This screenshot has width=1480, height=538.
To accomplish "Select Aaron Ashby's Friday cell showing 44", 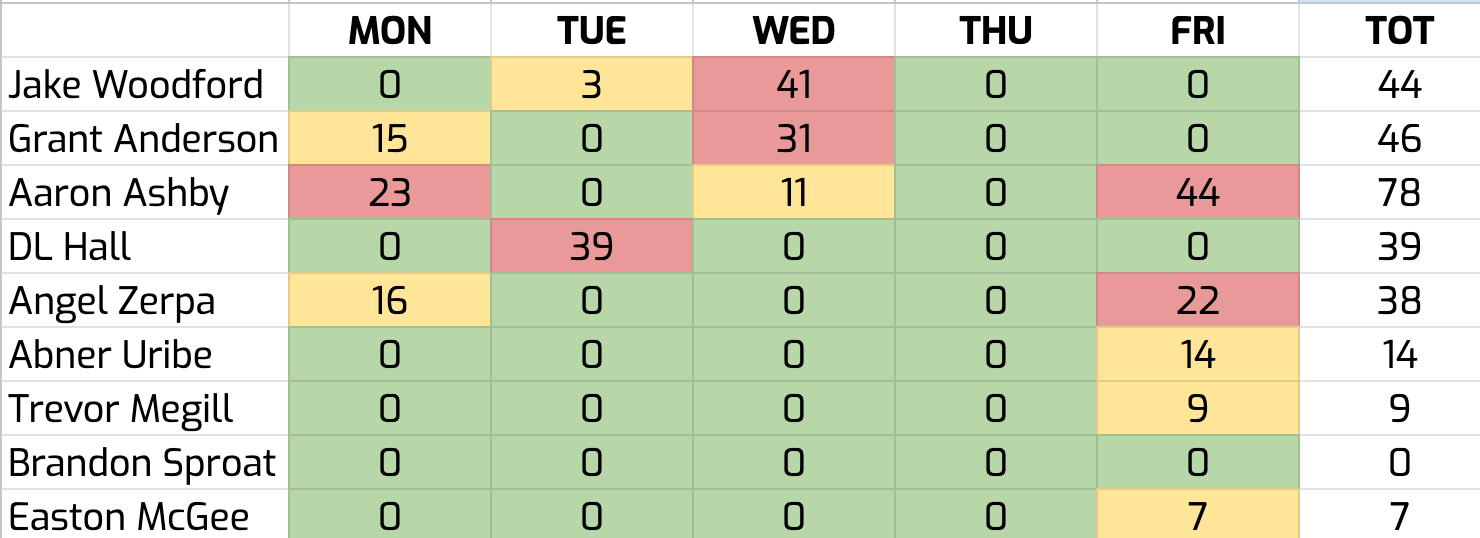I will (1197, 193).
